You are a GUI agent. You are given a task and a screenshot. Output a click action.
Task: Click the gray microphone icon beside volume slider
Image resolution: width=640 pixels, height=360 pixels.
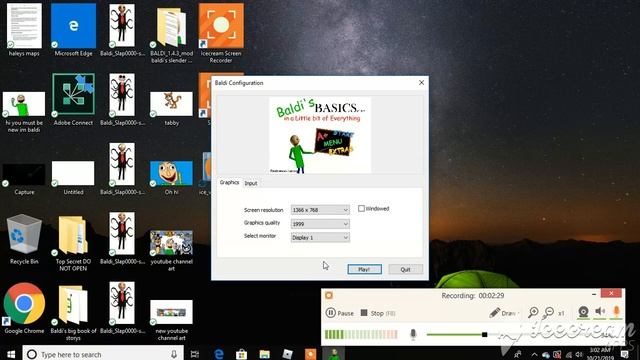tap(413, 334)
